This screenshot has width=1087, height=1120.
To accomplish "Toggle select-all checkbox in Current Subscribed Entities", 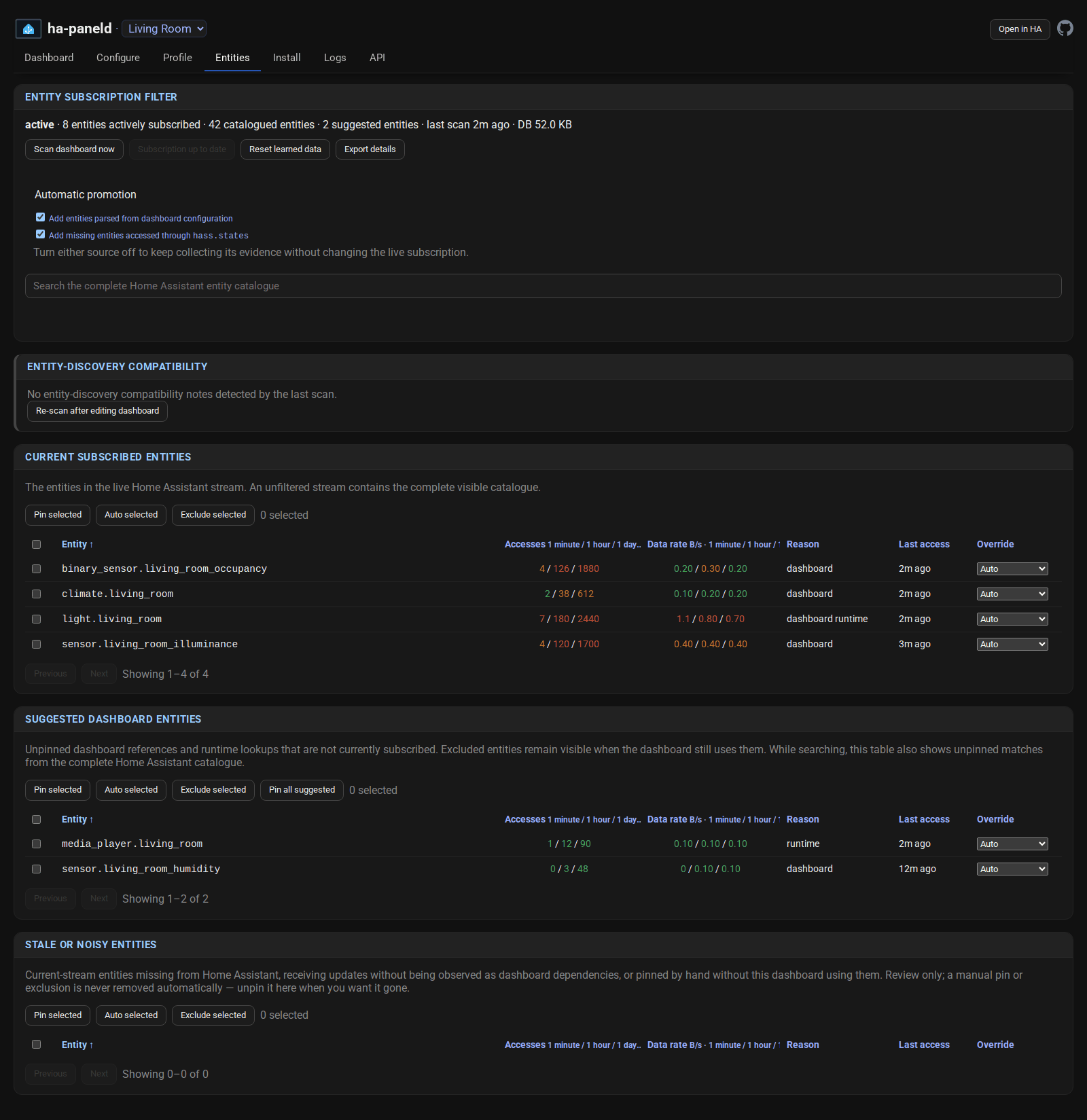I will [37, 544].
